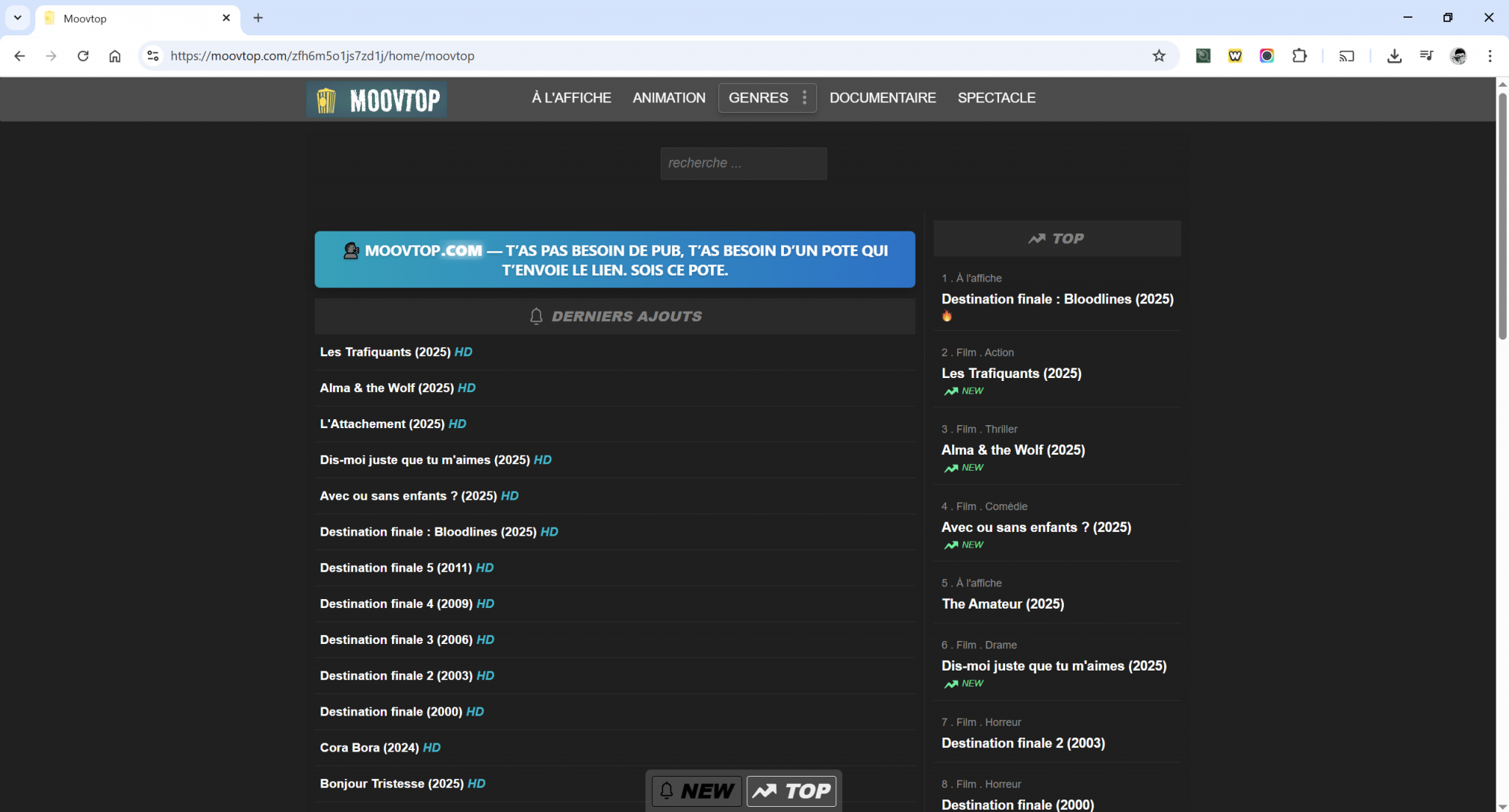
Task: Reload the page
Action: pyautogui.click(x=83, y=56)
